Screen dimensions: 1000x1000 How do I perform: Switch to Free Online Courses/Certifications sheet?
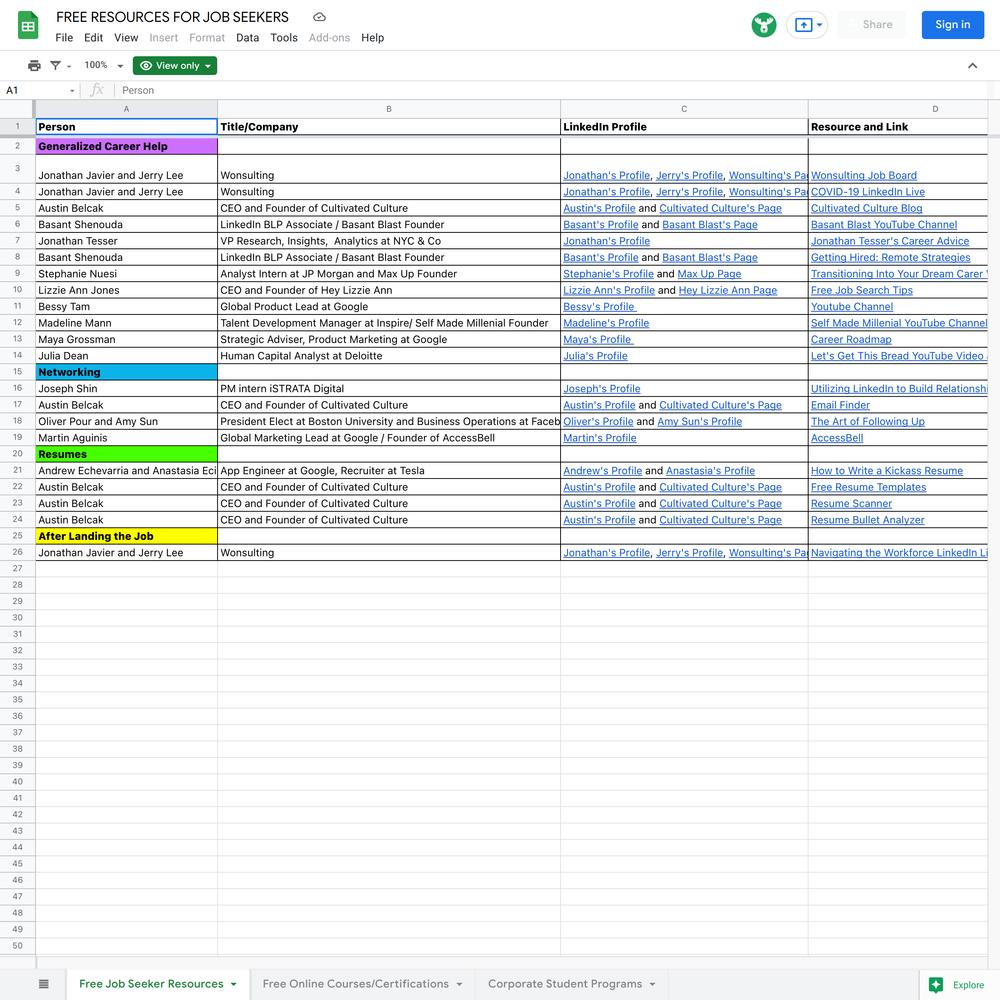point(355,983)
